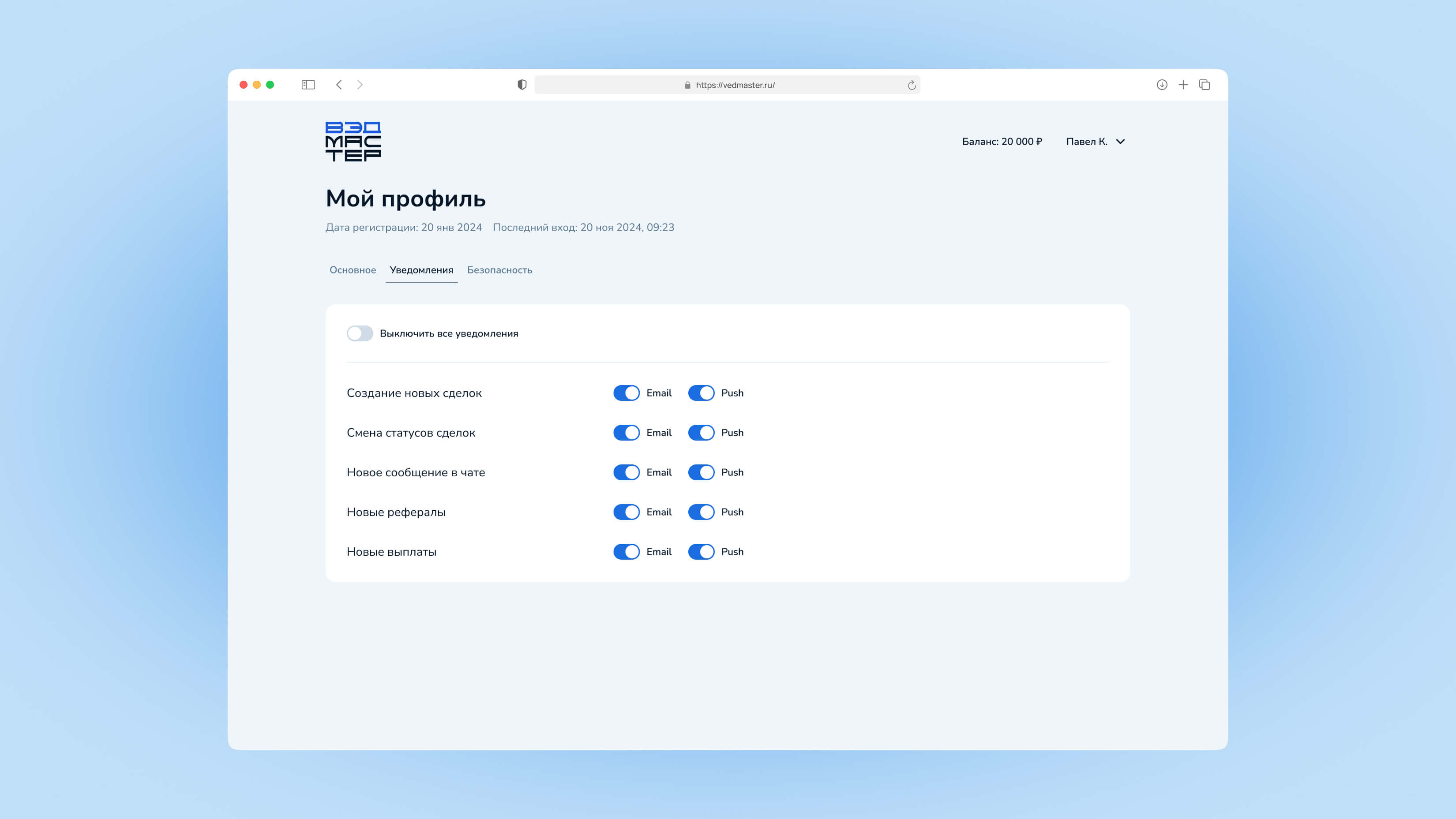Enable the 'Выключить все уведомления' switch
Viewport: 1456px width, 819px height.
[x=360, y=333]
